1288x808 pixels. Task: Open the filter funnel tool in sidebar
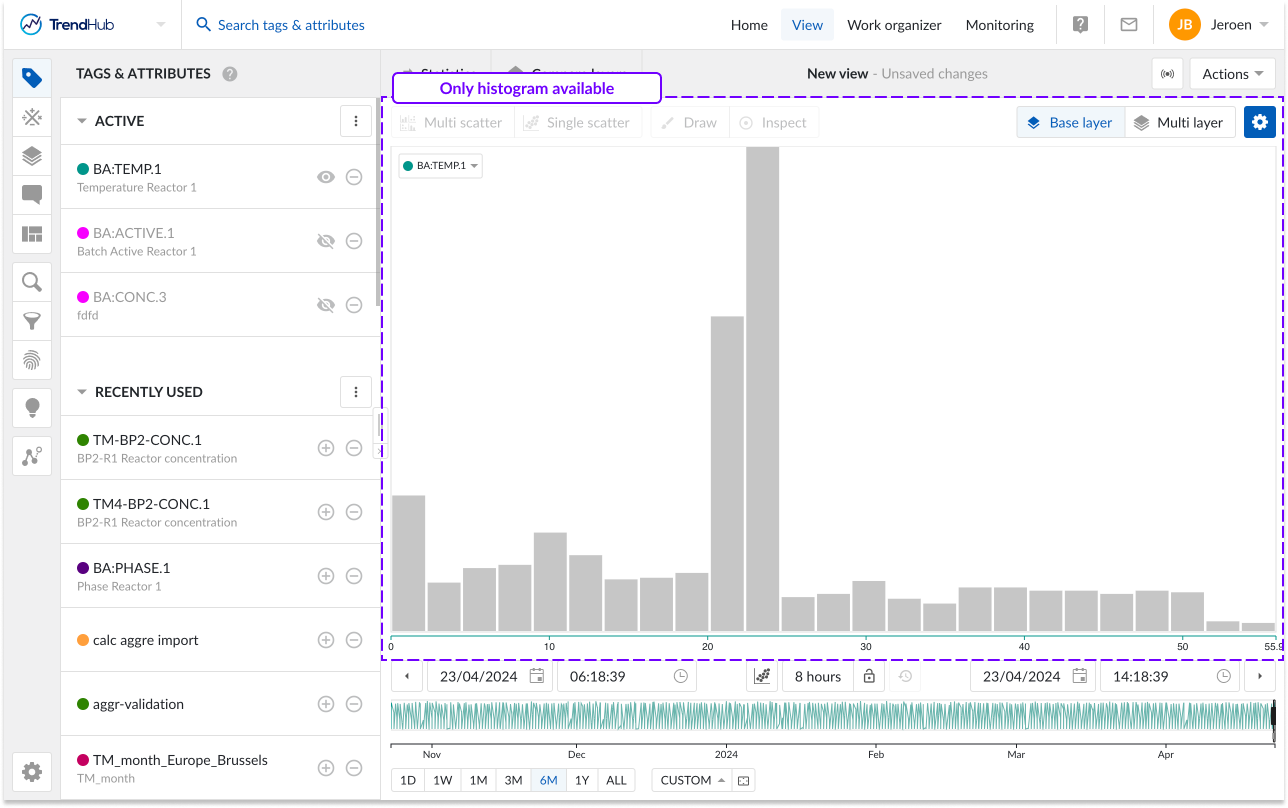click(32, 320)
